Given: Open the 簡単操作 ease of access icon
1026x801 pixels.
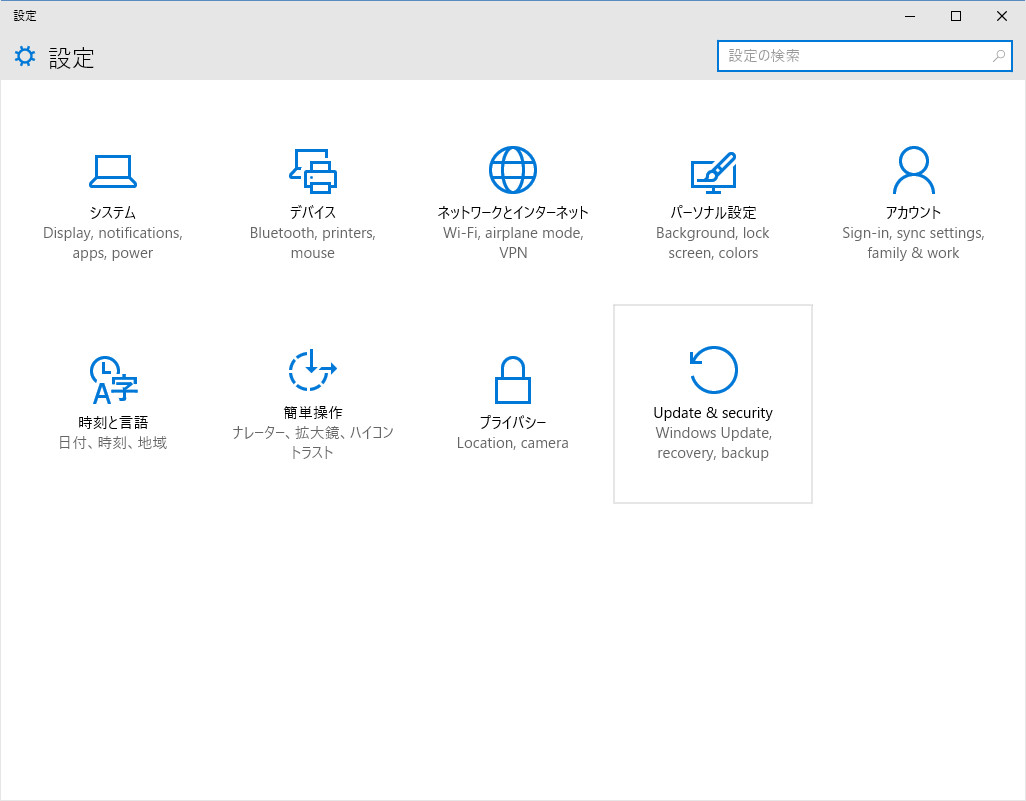Looking at the screenshot, I should pos(313,370).
